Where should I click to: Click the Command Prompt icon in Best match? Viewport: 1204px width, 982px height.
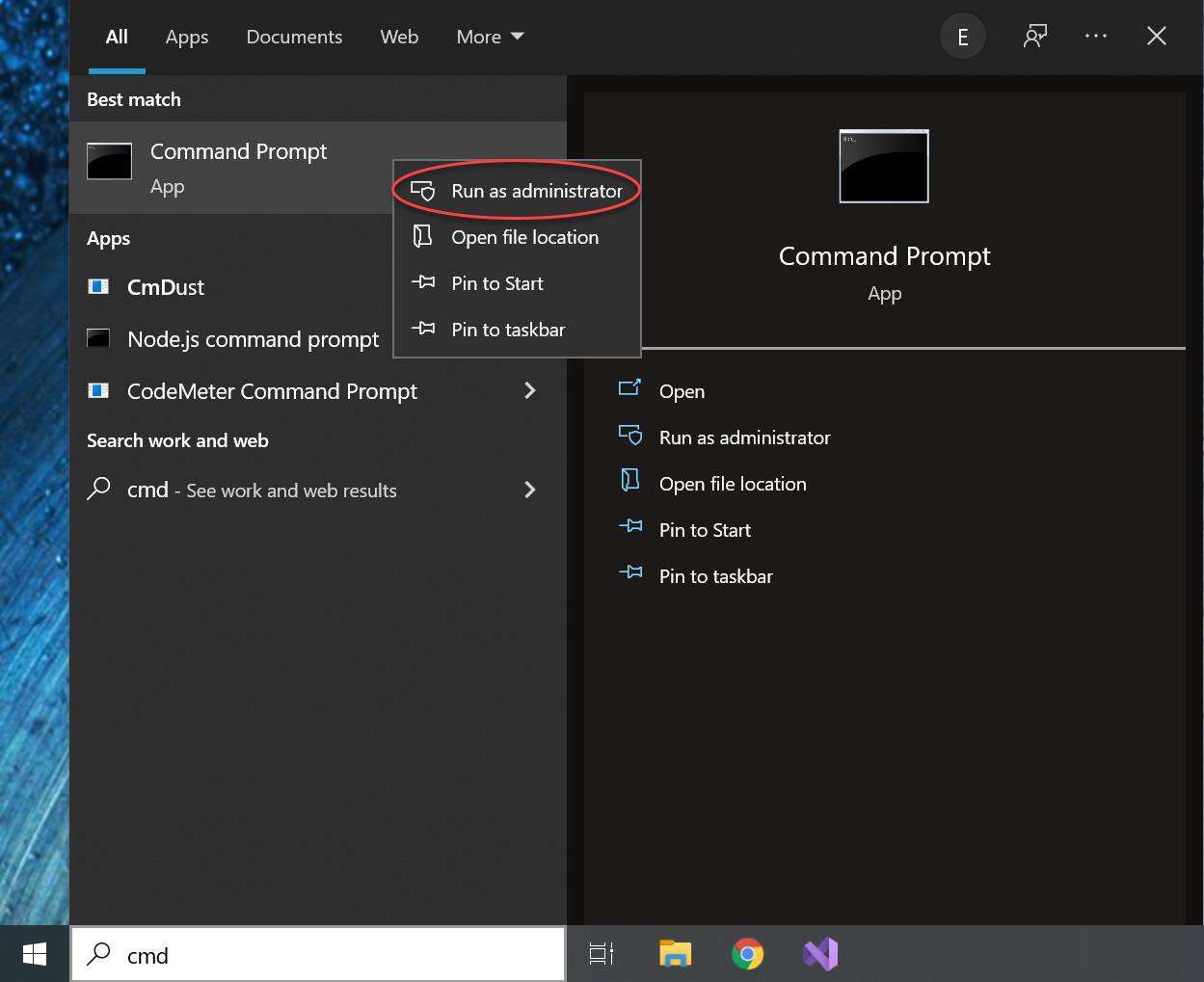110,161
